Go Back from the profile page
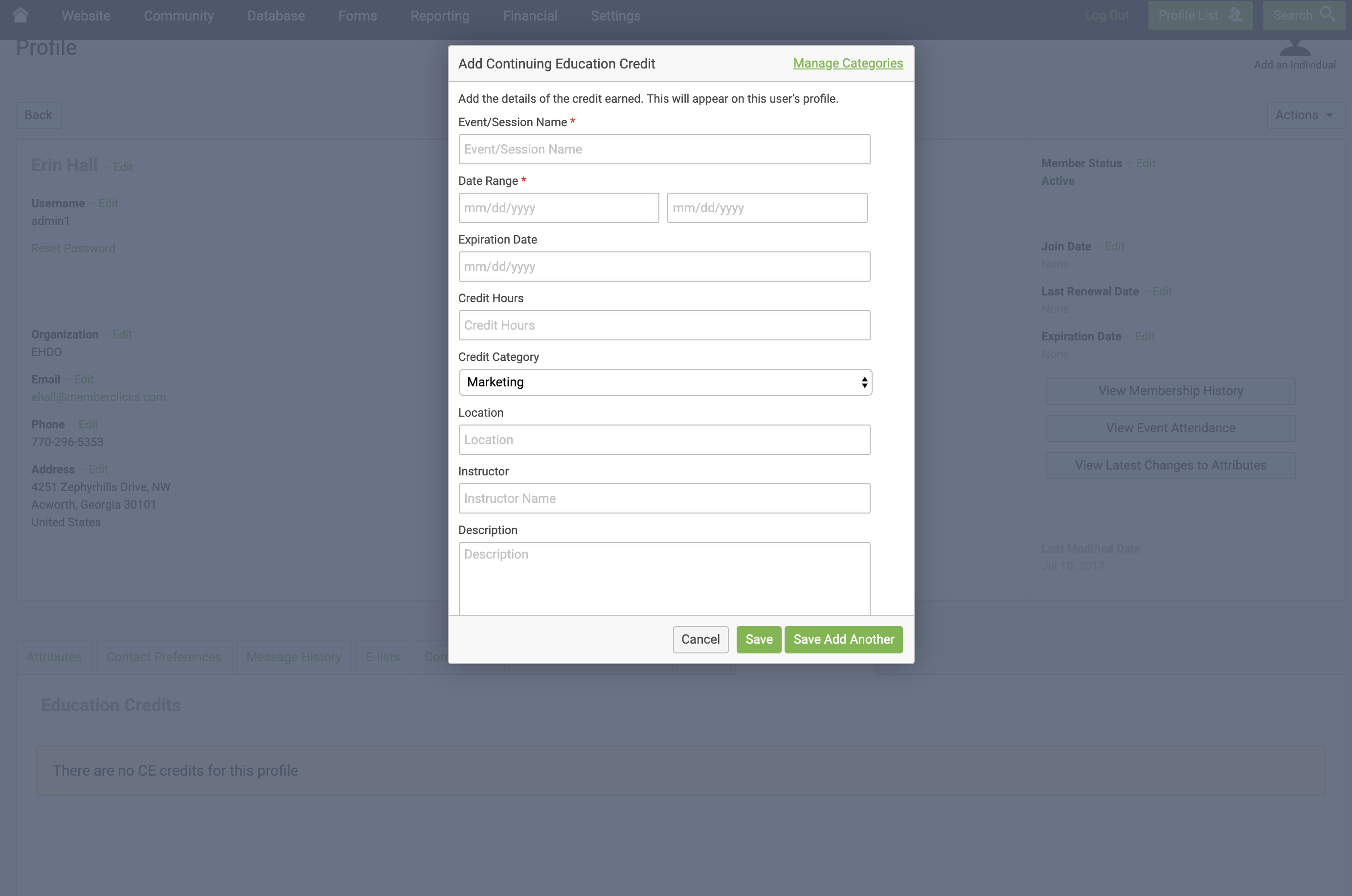 tap(38, 115)
